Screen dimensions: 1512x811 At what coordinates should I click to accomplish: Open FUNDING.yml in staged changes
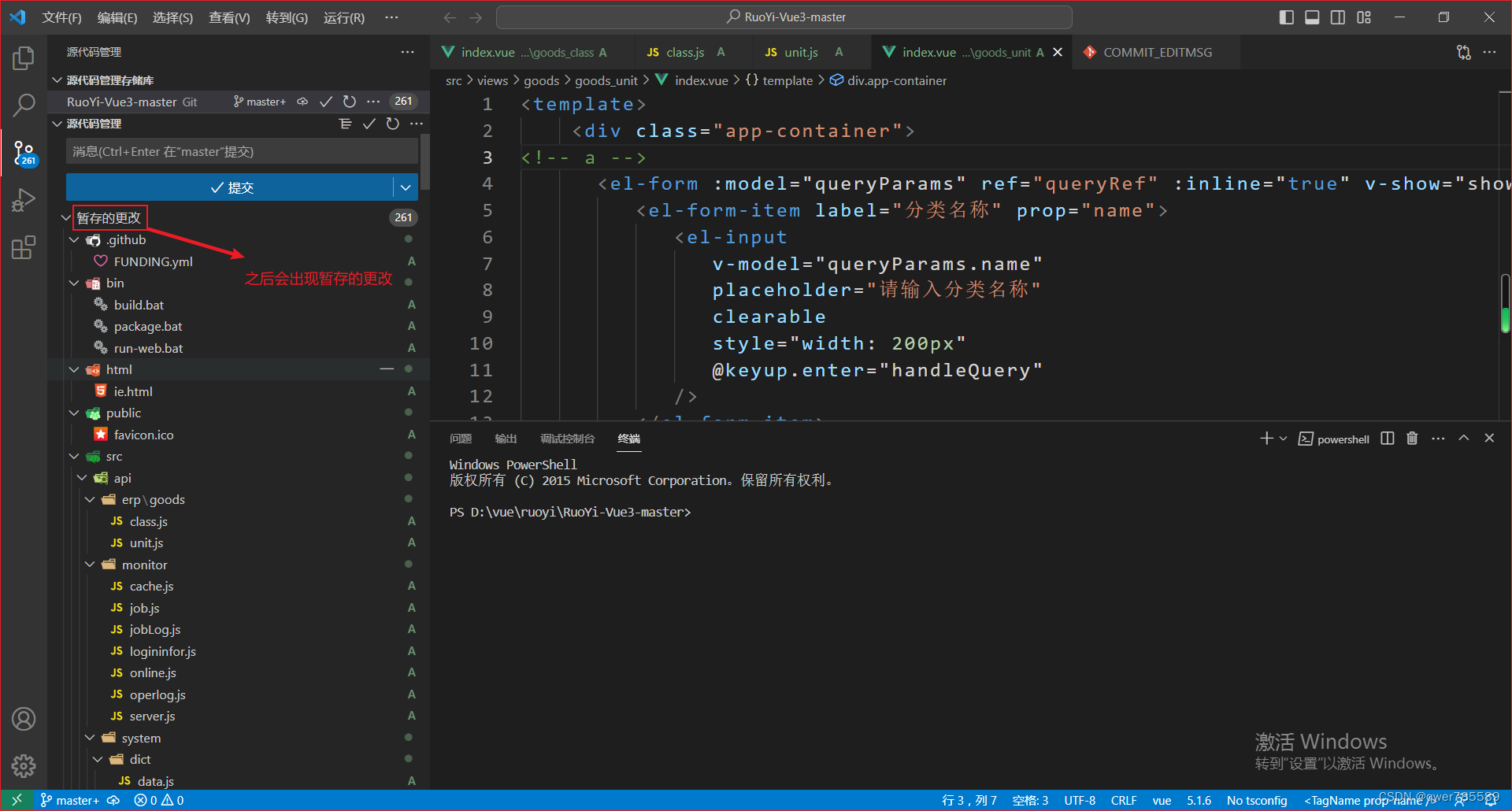(153, 261)
